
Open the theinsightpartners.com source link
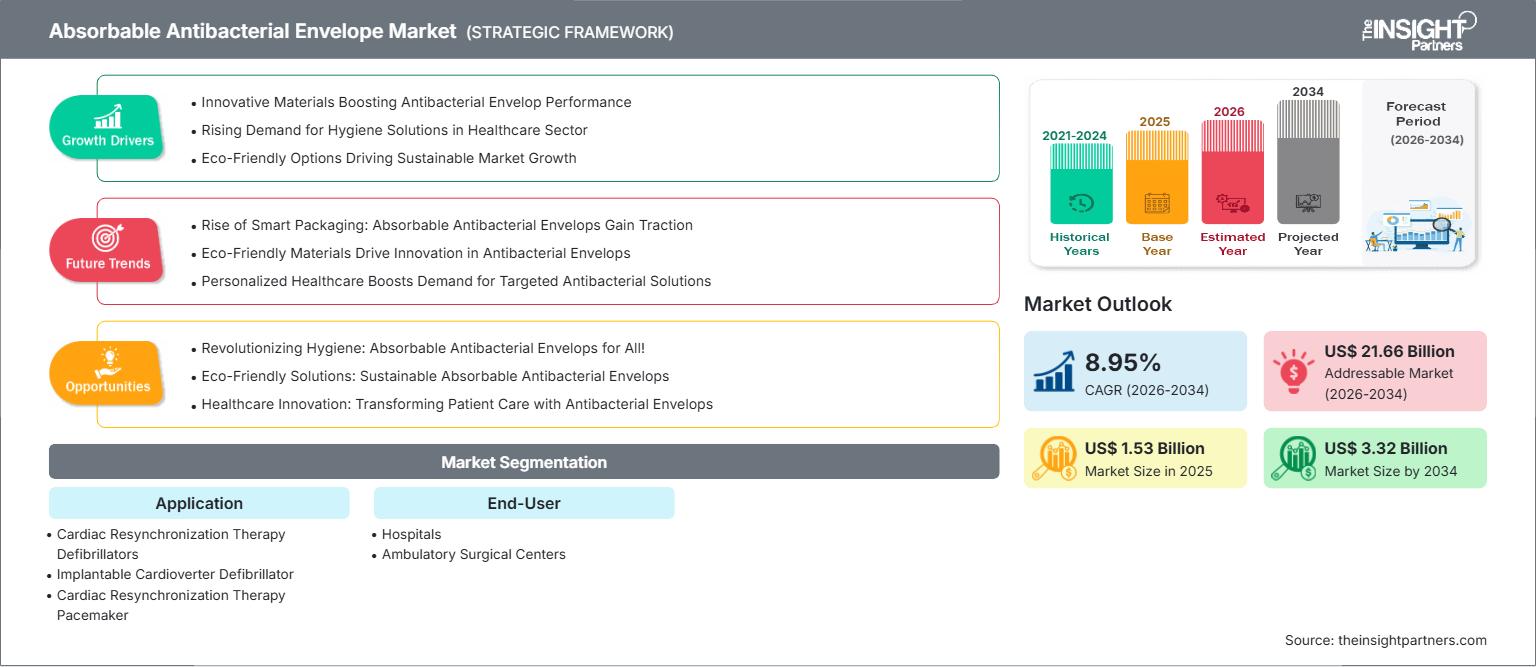1412,640
